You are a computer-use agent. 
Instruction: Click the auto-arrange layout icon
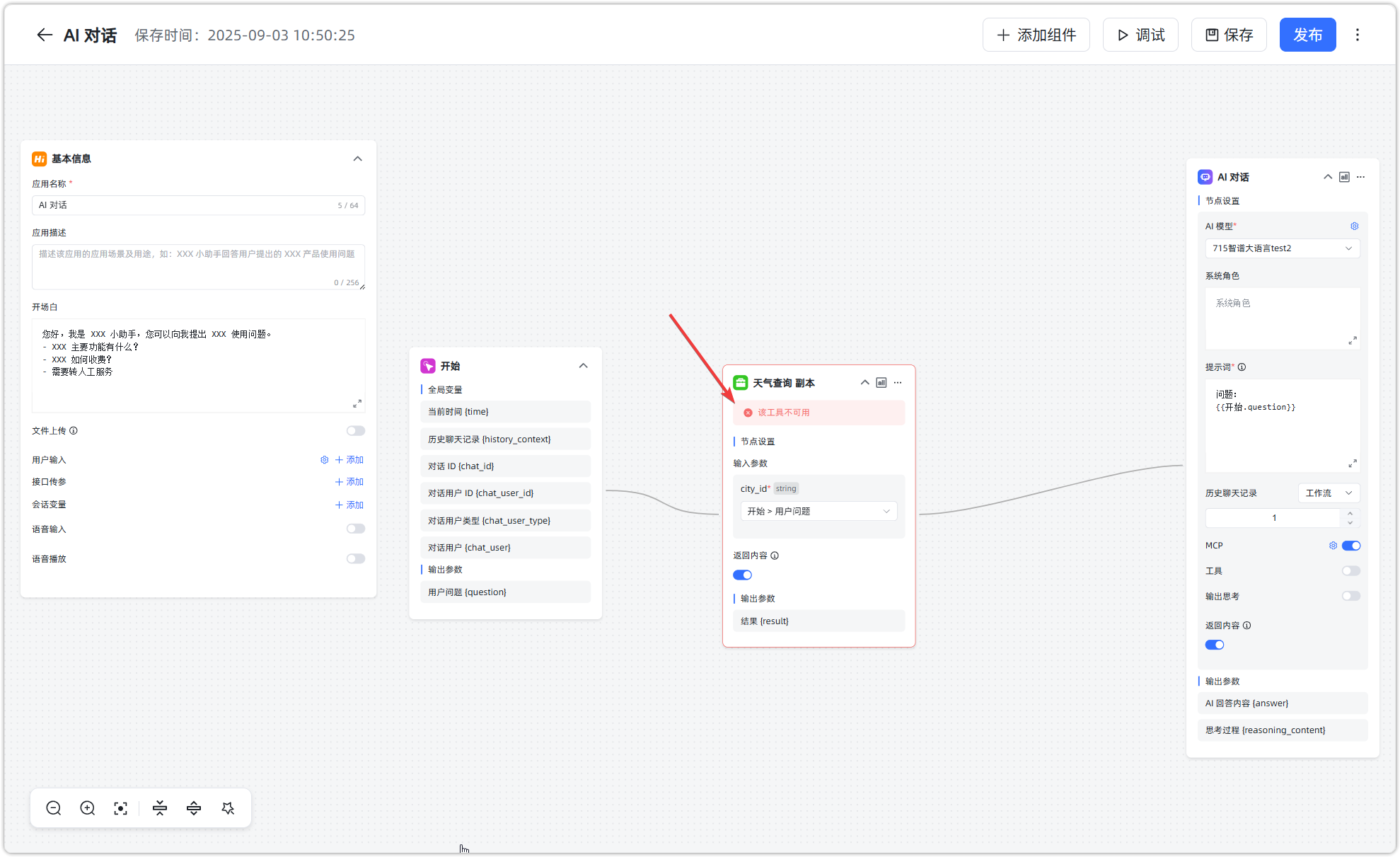(x=228, y=808)
